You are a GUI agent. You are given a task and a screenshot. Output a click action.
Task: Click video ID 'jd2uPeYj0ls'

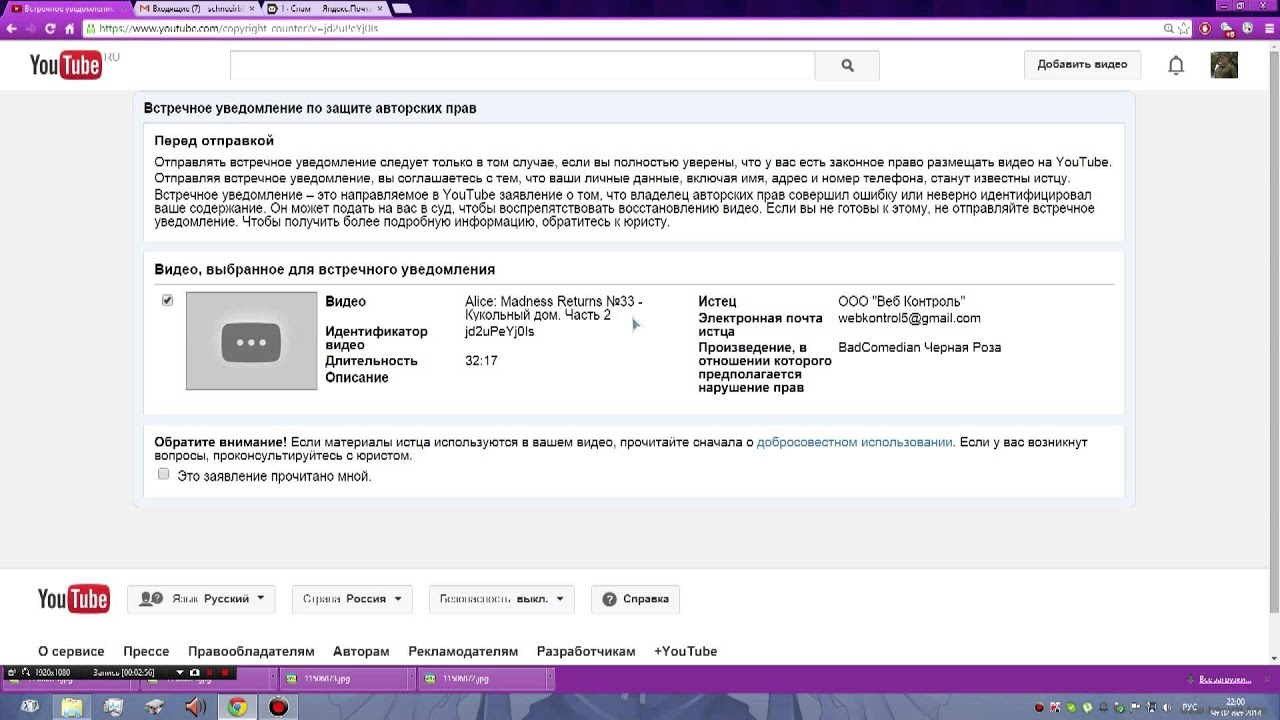click(x=499, y=331)
